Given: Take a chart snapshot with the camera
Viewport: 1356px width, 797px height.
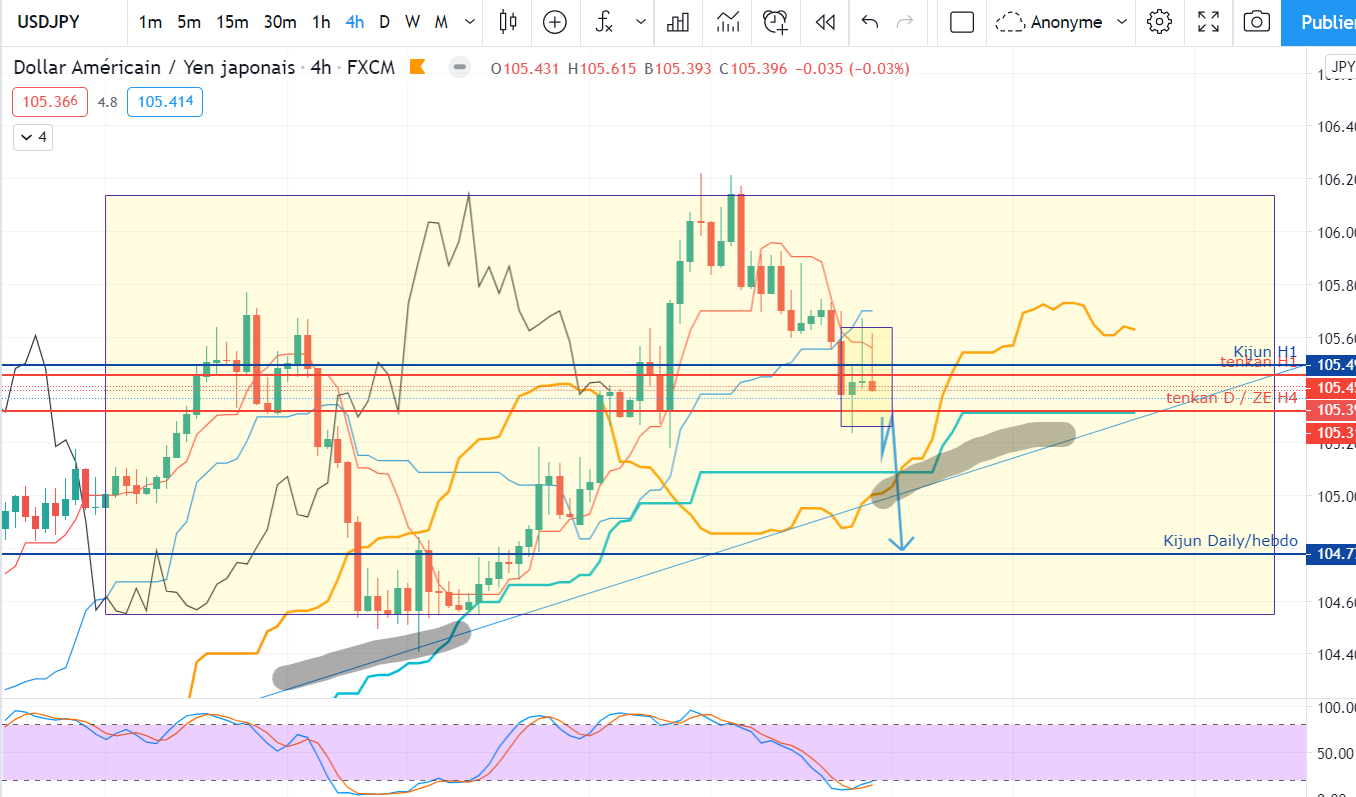Looking at the screenshot, I should coord(1257,22).
